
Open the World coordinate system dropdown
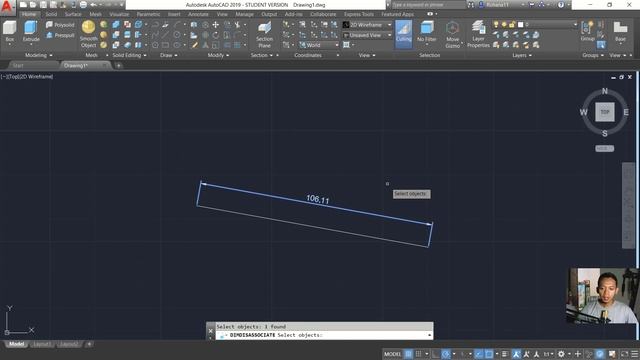(319, 45)
